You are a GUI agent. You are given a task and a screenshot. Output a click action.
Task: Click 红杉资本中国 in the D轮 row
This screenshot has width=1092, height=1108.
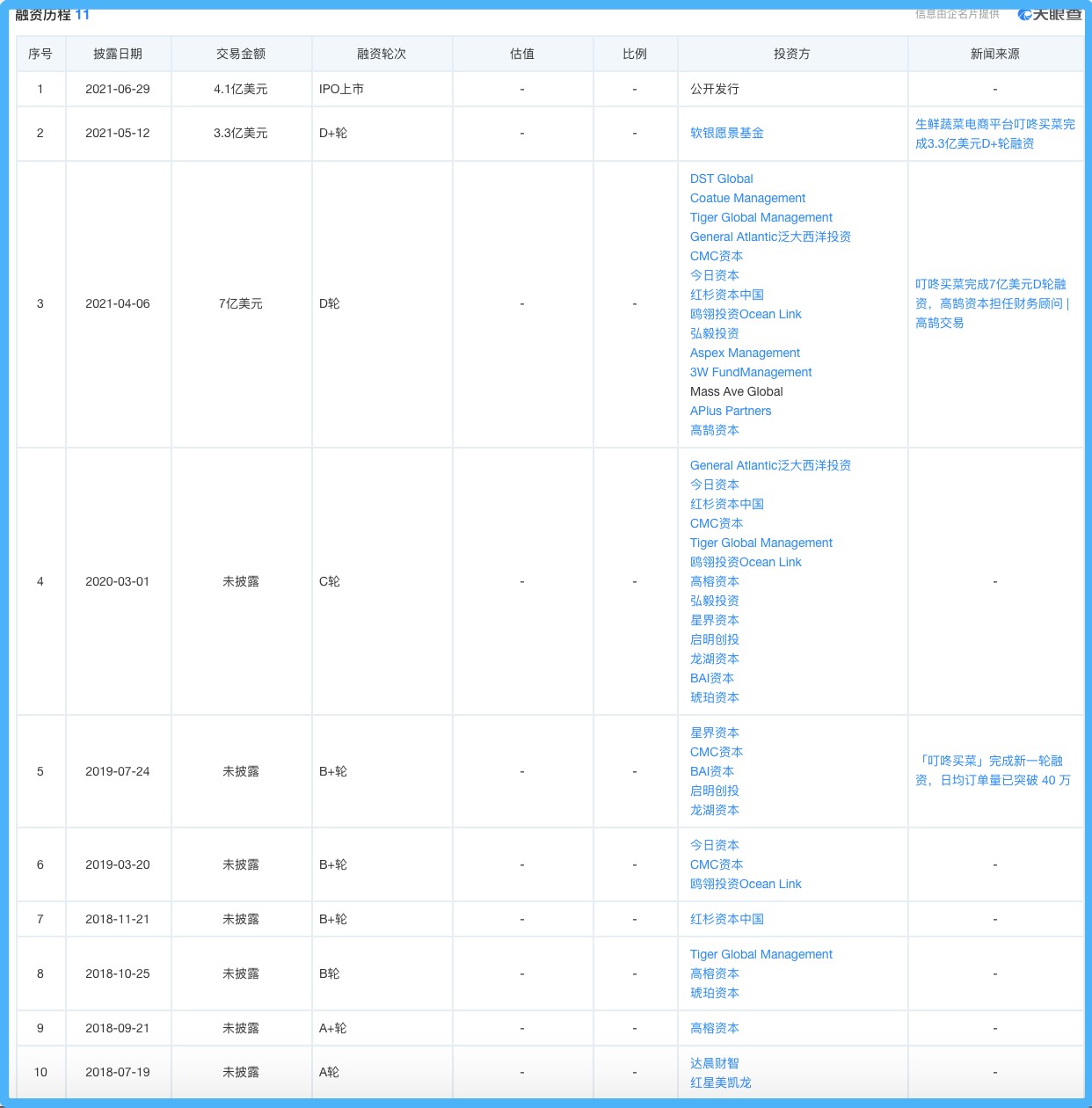726,295
